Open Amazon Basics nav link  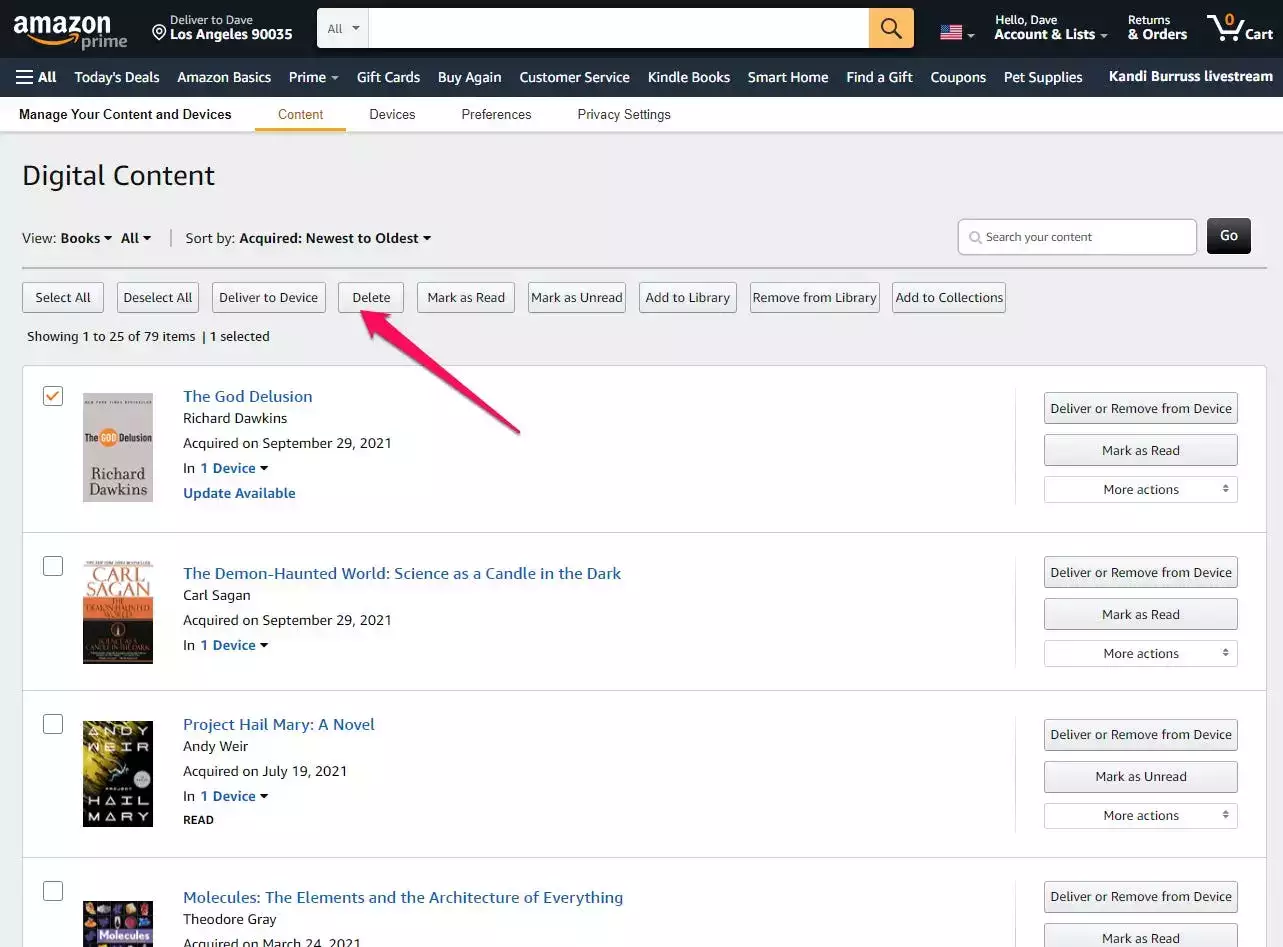(224, 77)
